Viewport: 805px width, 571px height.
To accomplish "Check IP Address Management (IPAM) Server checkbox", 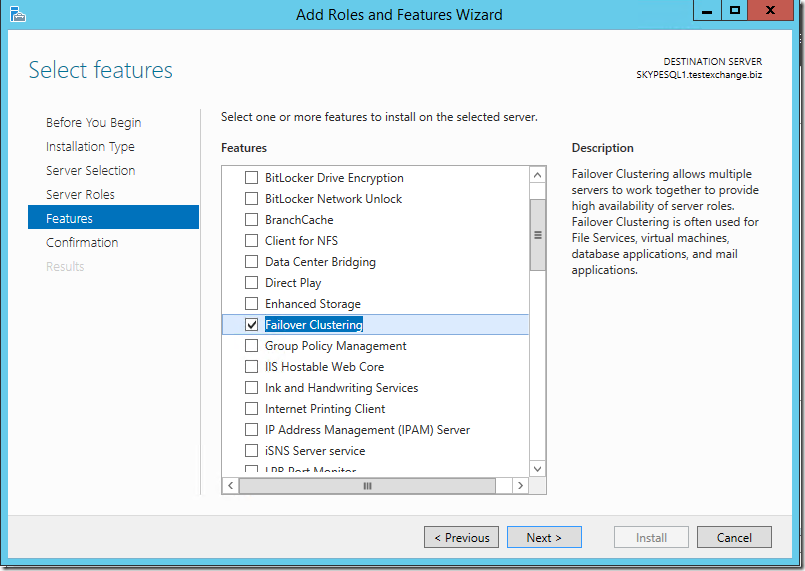I will click(252, 430).
